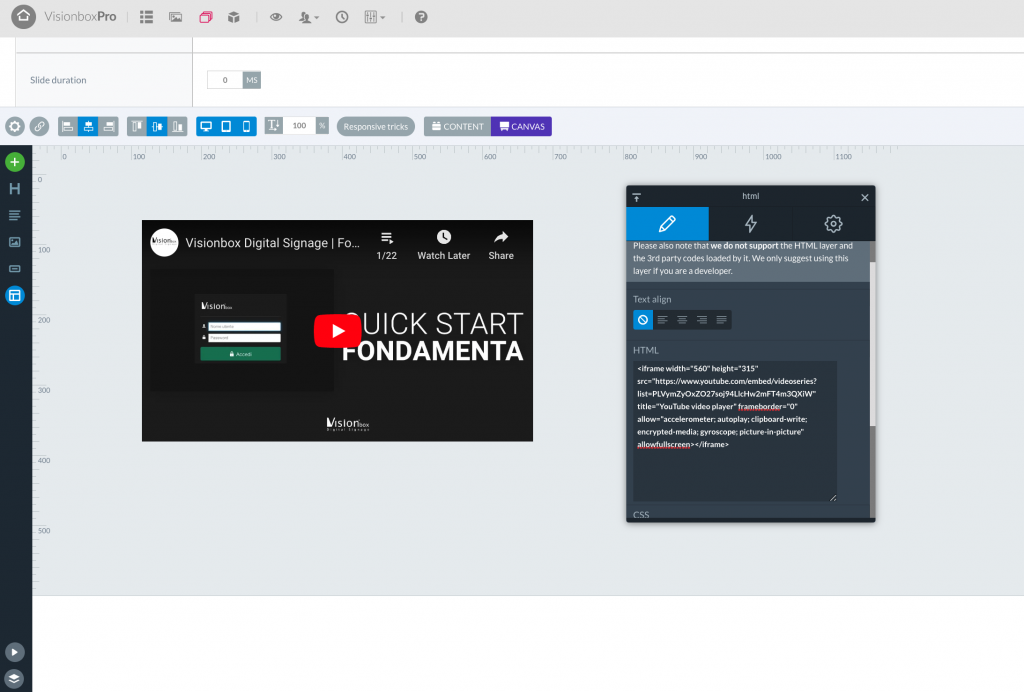Open the pink slides icon in top bar
This screenshot has height=692, width=1024.
click(x=206, y=17)
